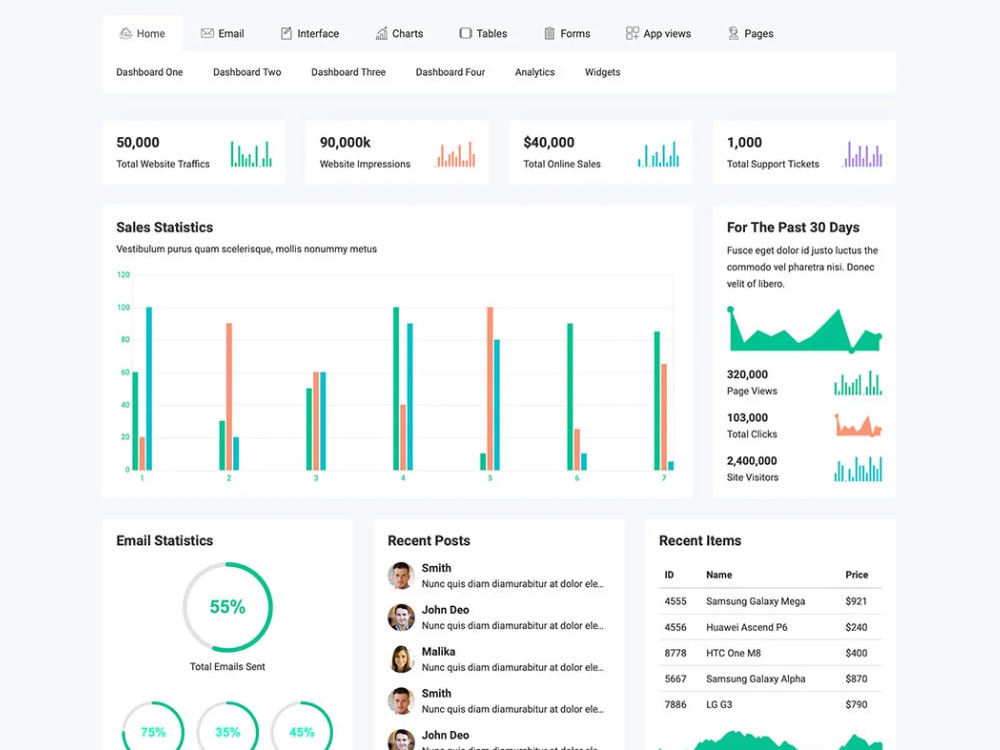The height and width of the screenshot is (750, 1000).
Task: Click the Price column header
Action: [857, 575]
